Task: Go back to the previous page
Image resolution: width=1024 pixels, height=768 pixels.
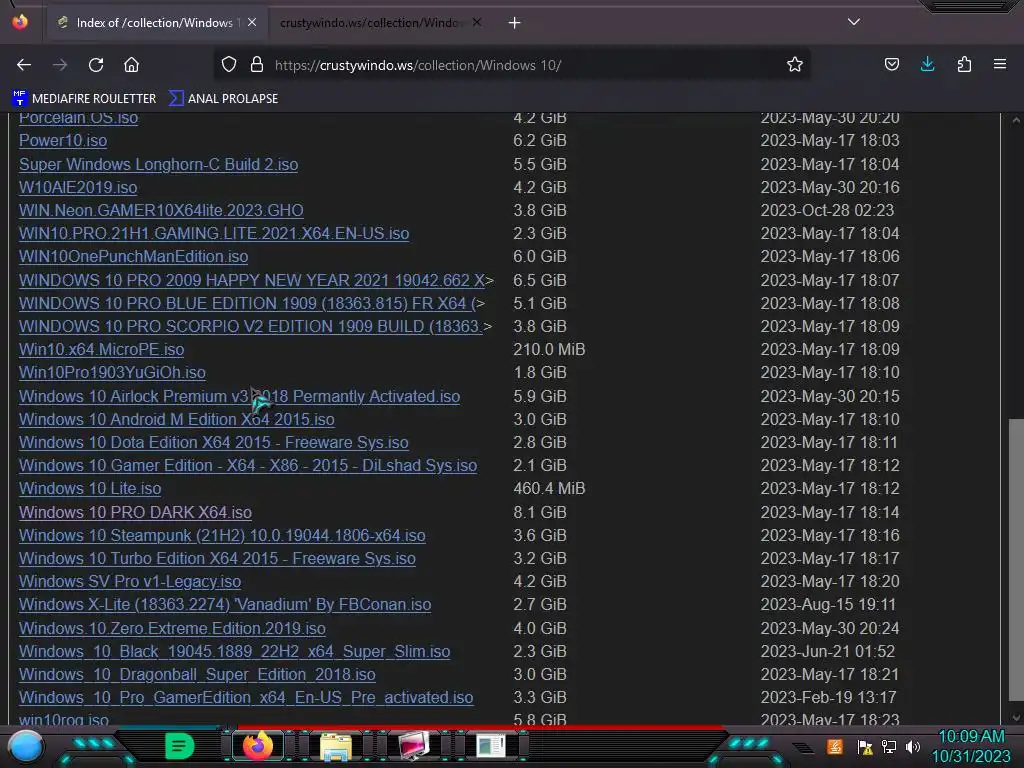Action: [x=24, y=65]
